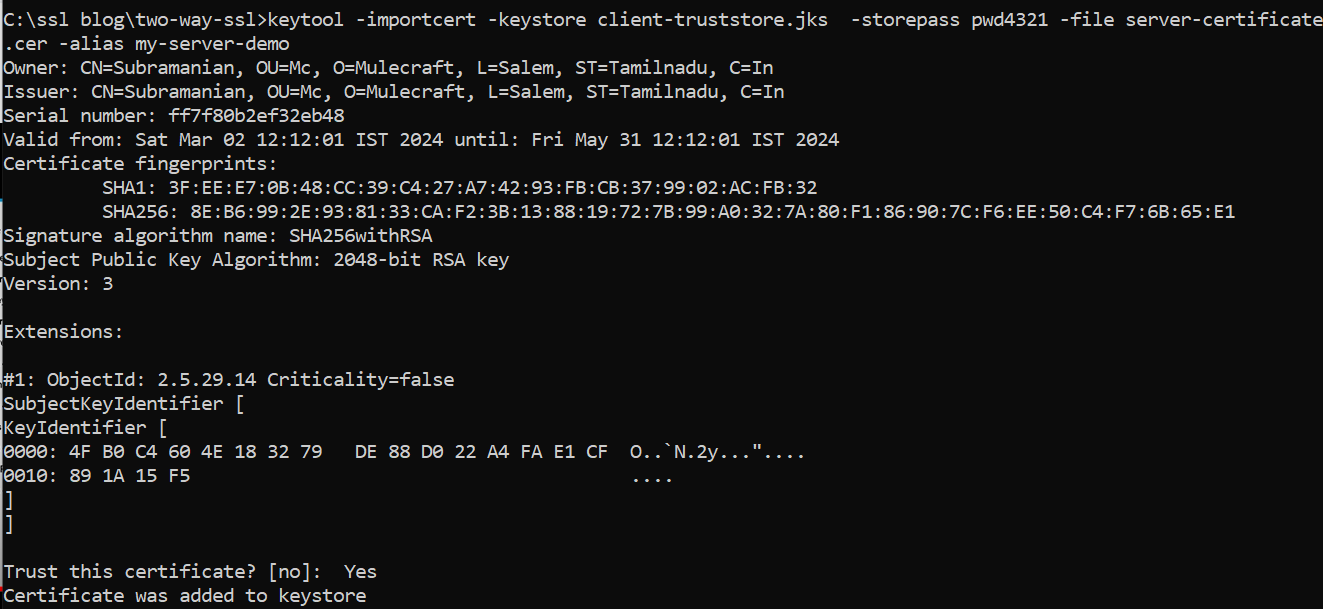Click the serial number ff7f80b2ef32eb48

[256, 116]
